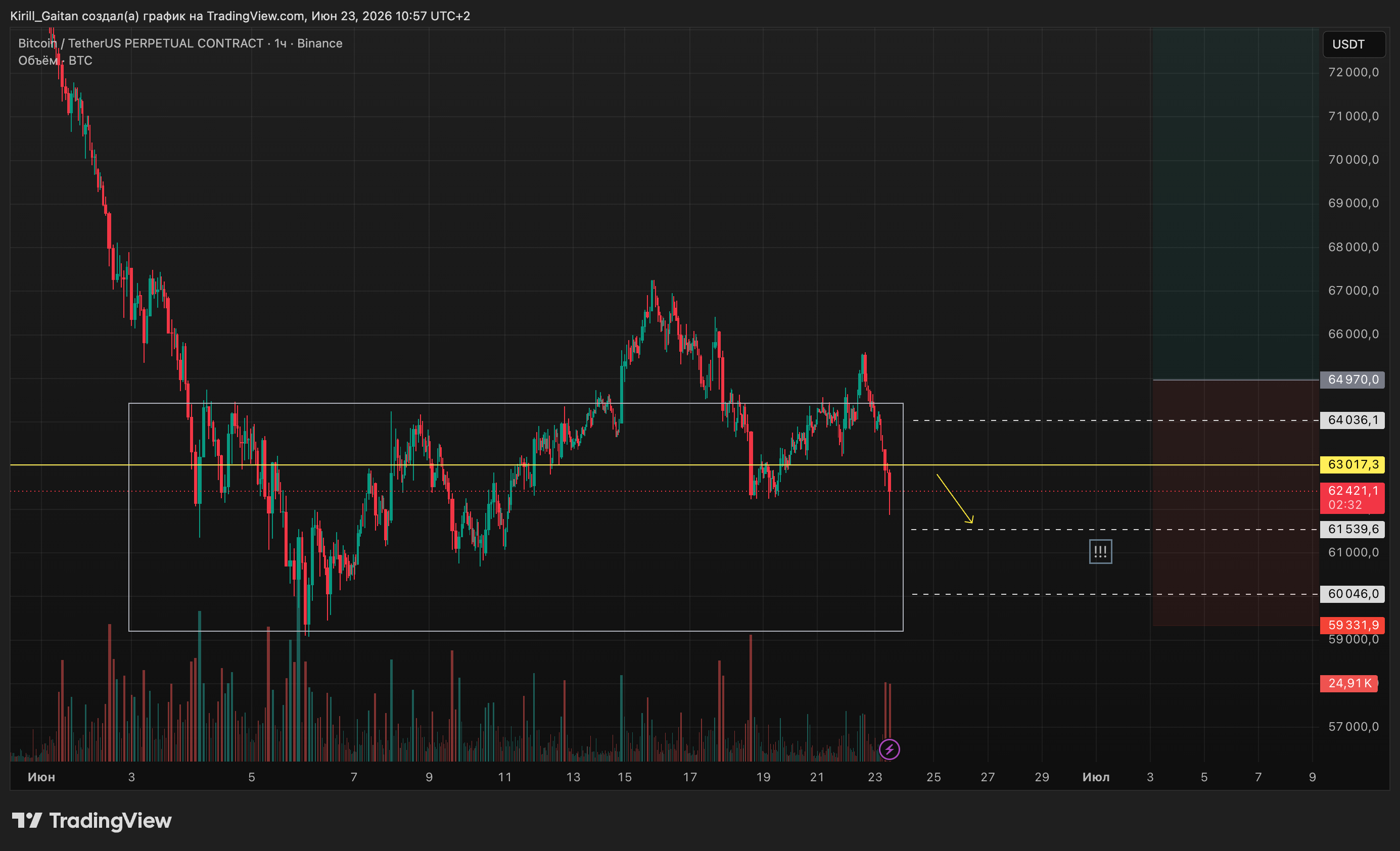The image size is (1400, 851).
Task: Select the 60 046,0 dashed line price label
Action: click(1352, 594)
